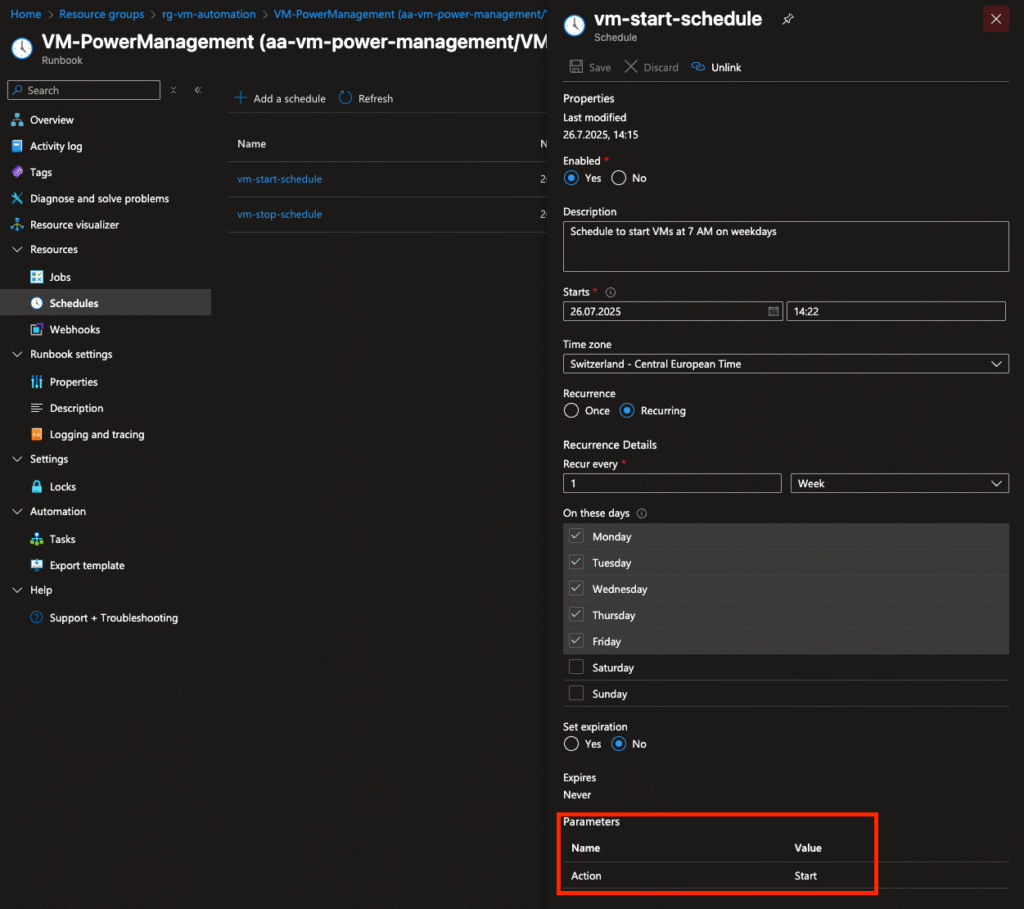Screen dimensions: 1024x909
Task: Set Enabled to No
Action: click(618, 178)
